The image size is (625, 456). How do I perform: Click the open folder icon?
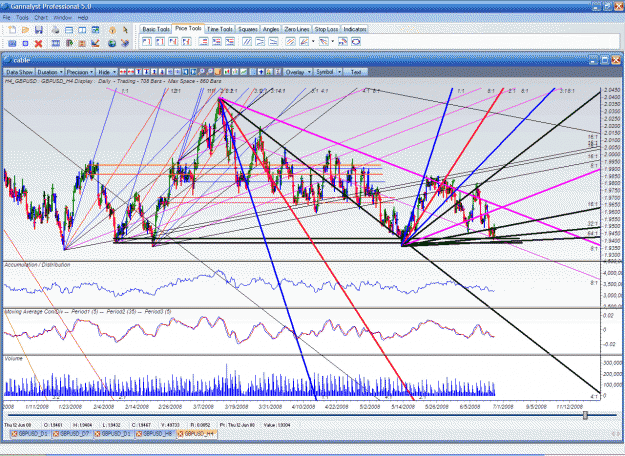click(26, 30)
